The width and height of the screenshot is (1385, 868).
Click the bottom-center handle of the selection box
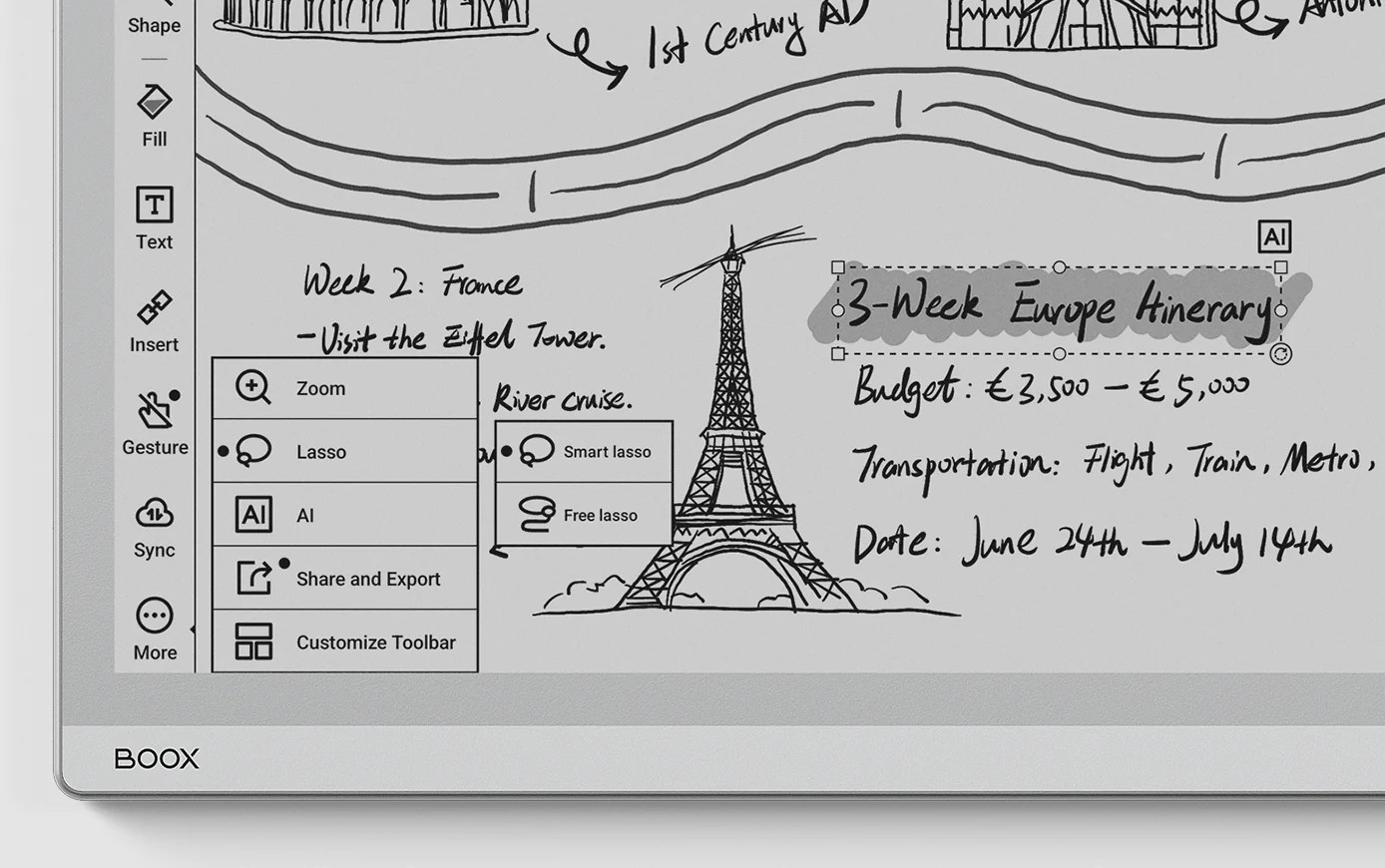click(1059, 354)
